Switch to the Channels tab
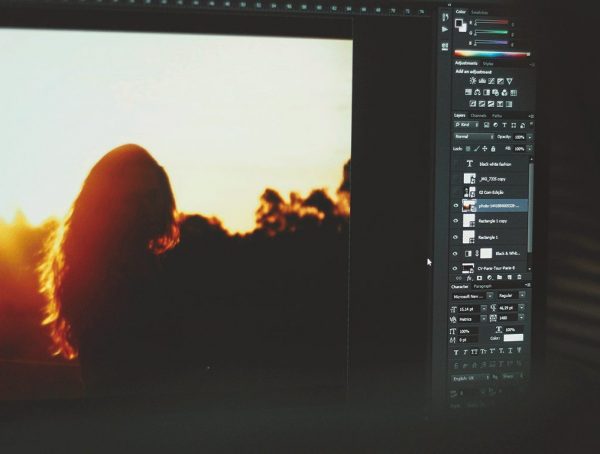600x454 pixels. 479,115
